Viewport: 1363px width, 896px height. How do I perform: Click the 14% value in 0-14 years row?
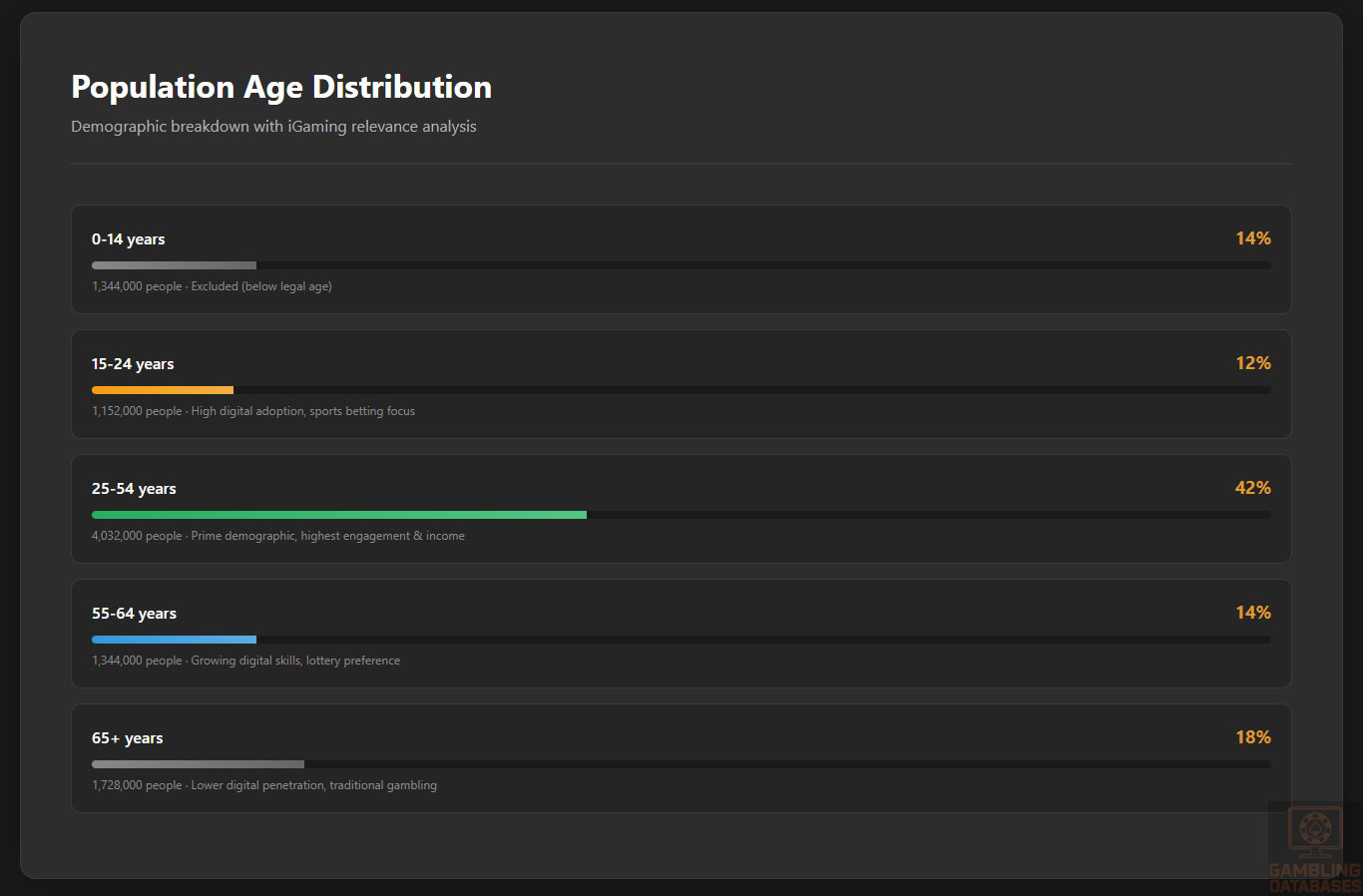(x=1252, y=238)
